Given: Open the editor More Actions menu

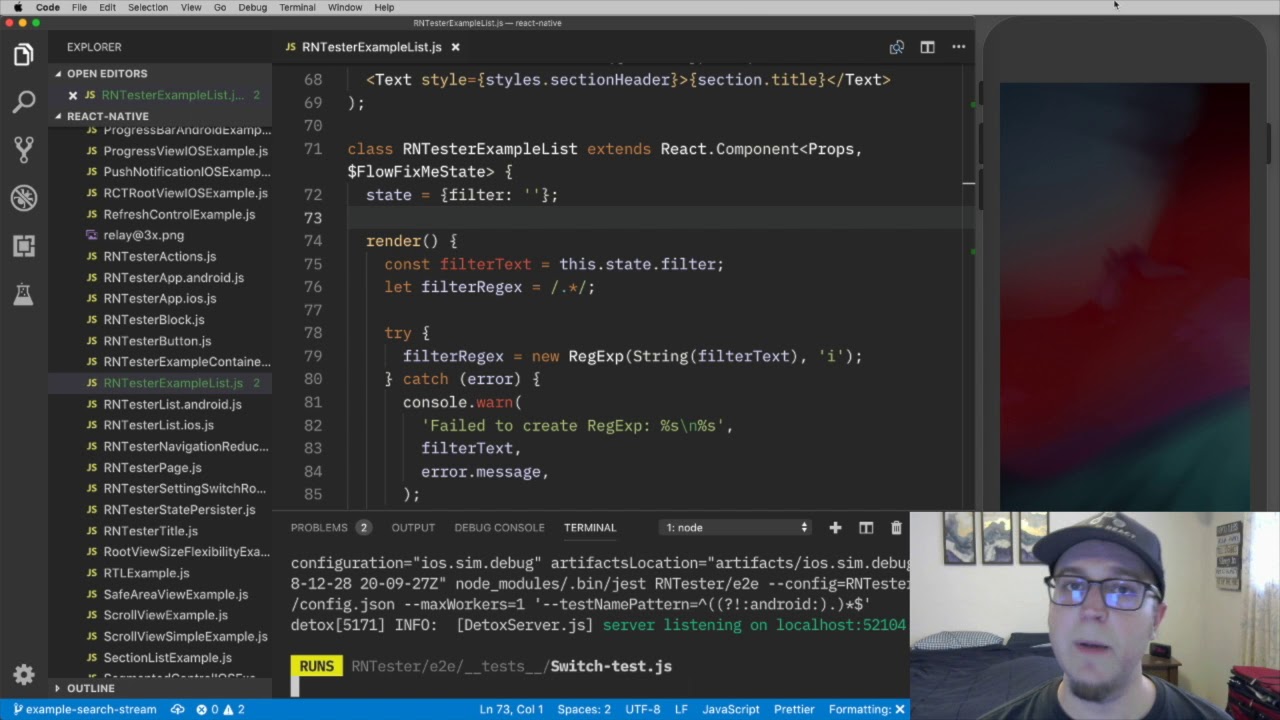Looking at the screenshot, I should (x=958, y=47).
